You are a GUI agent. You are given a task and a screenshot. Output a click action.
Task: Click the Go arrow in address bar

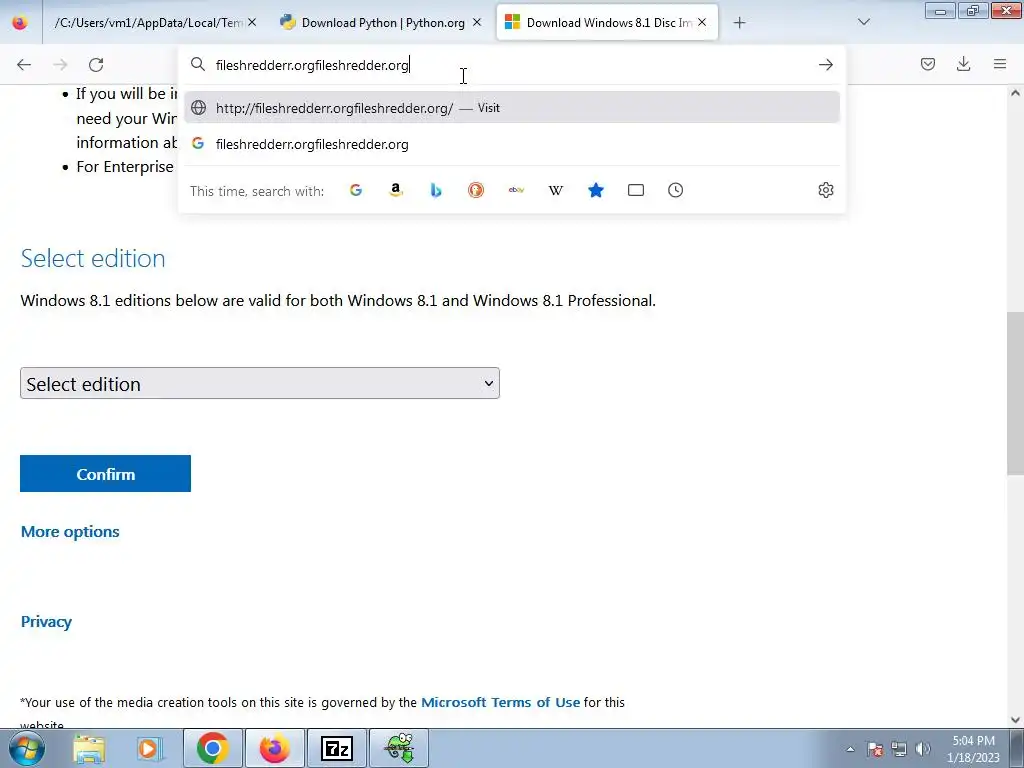pos(825,65)
